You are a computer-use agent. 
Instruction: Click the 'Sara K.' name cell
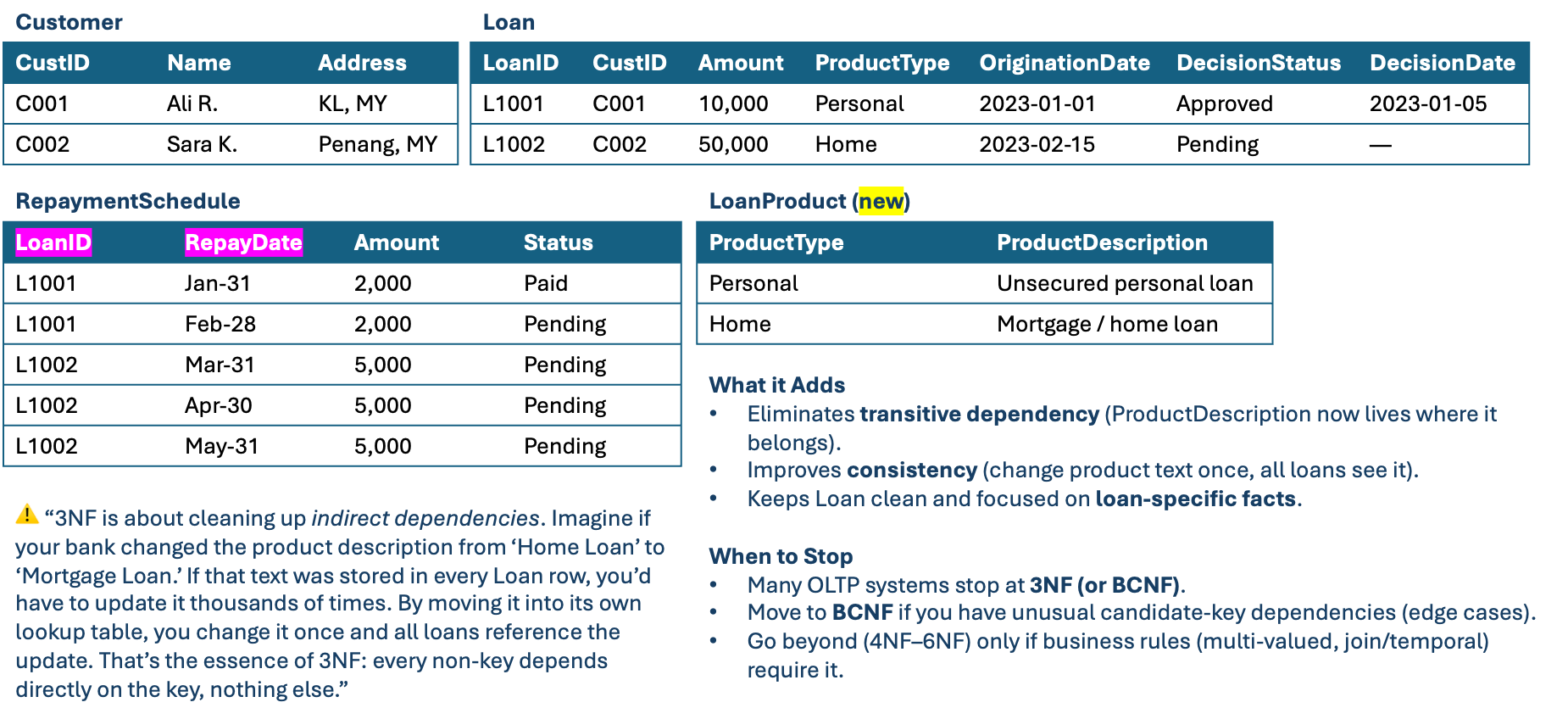click(202, 144)
